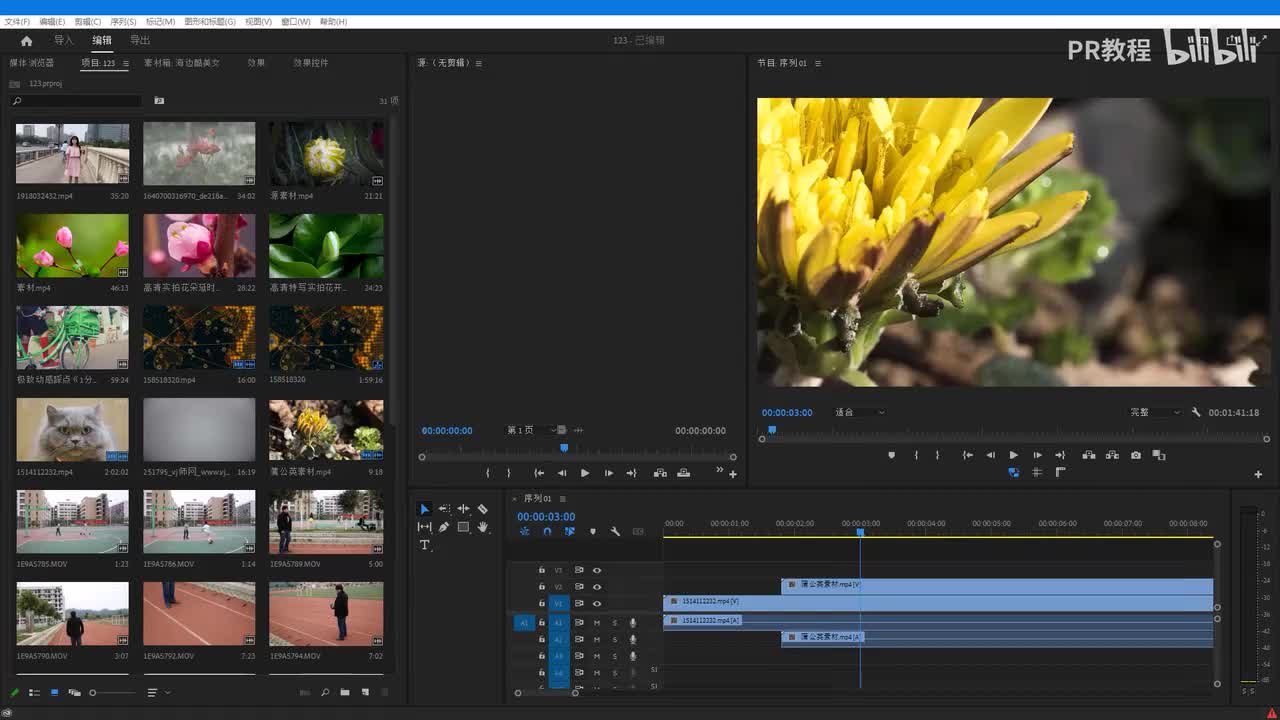This screenshot has height=720, width=1280.
Task: Select the Type (T) tool
Action: [x=424, y=545]
